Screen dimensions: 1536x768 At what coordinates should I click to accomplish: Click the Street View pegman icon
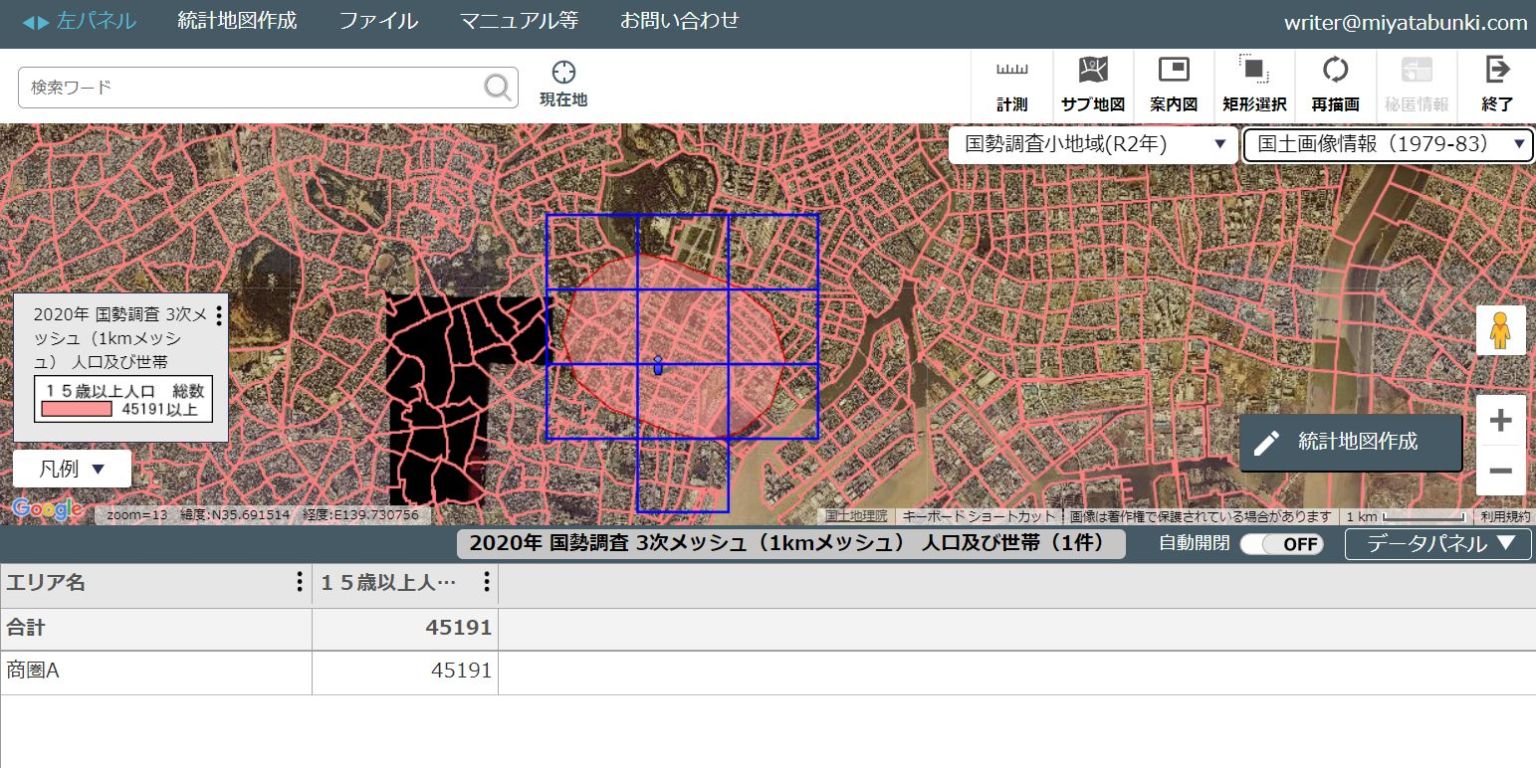1500,330
